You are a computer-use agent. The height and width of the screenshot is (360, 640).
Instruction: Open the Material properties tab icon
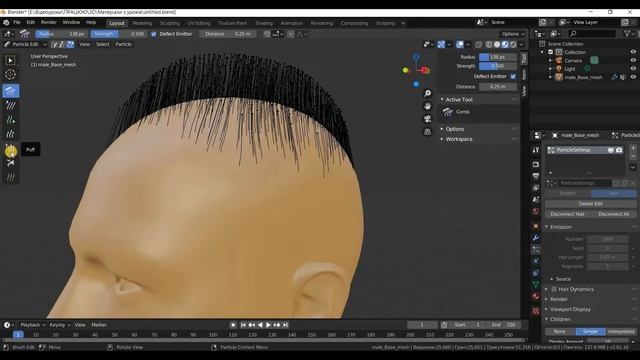[x=536, y=296]
